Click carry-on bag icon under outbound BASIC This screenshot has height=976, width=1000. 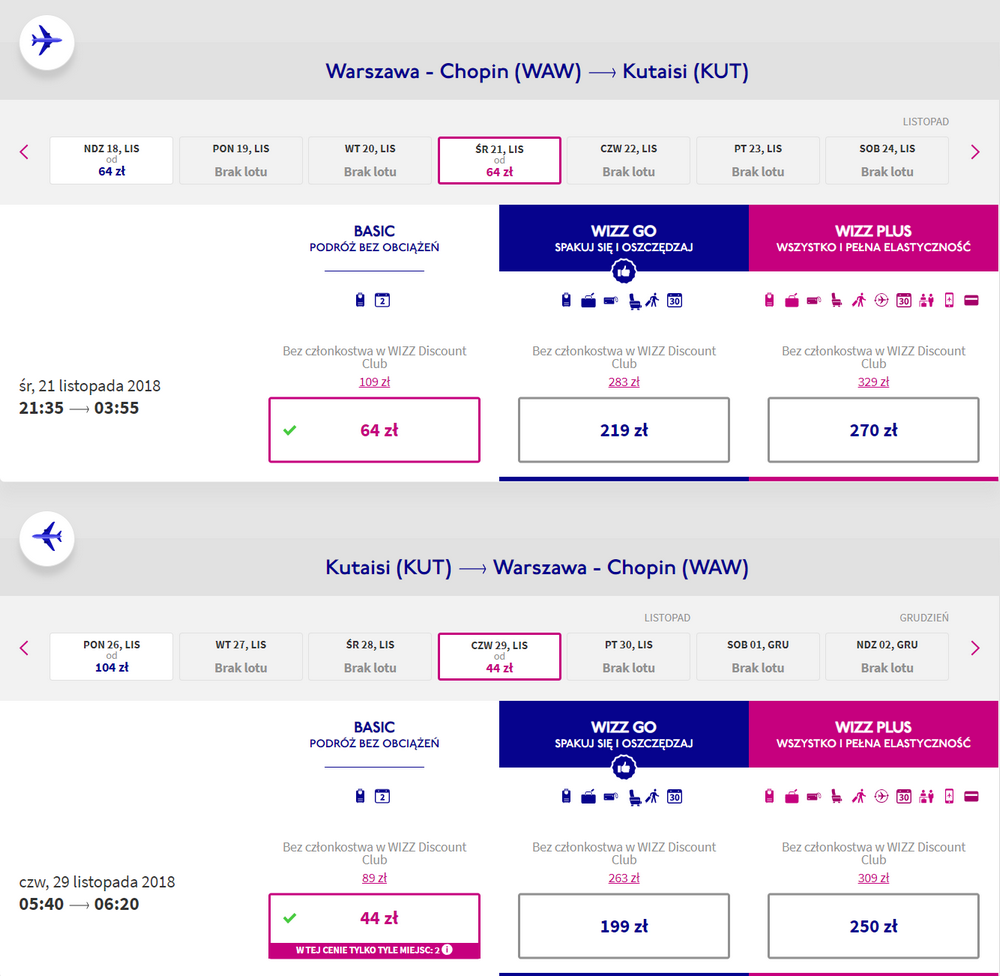pos(360,300)
